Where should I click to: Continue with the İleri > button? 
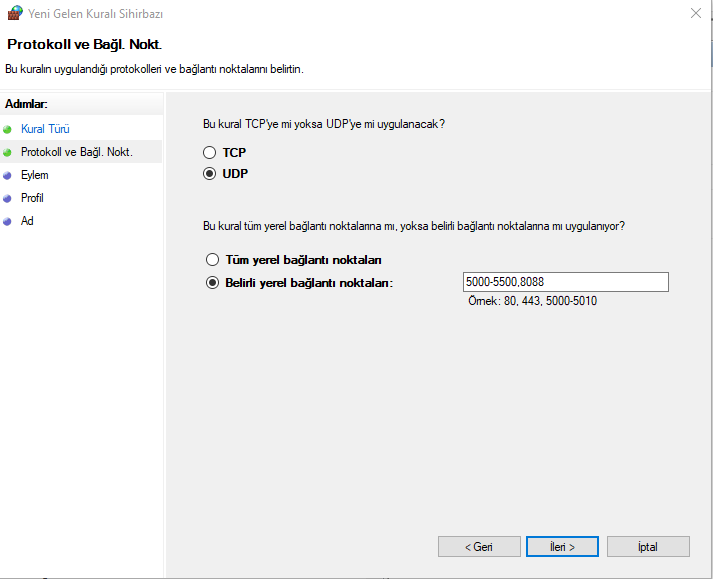tap(562, 547)
